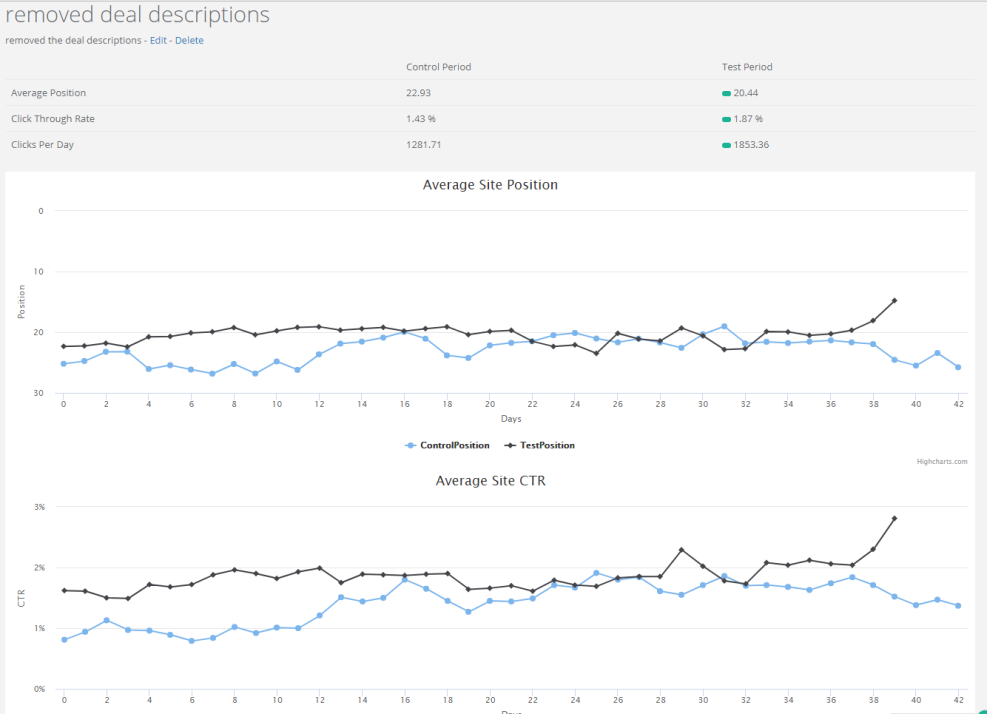Select the 'Test Period' column header
The image size is (987, 714).
747,67
